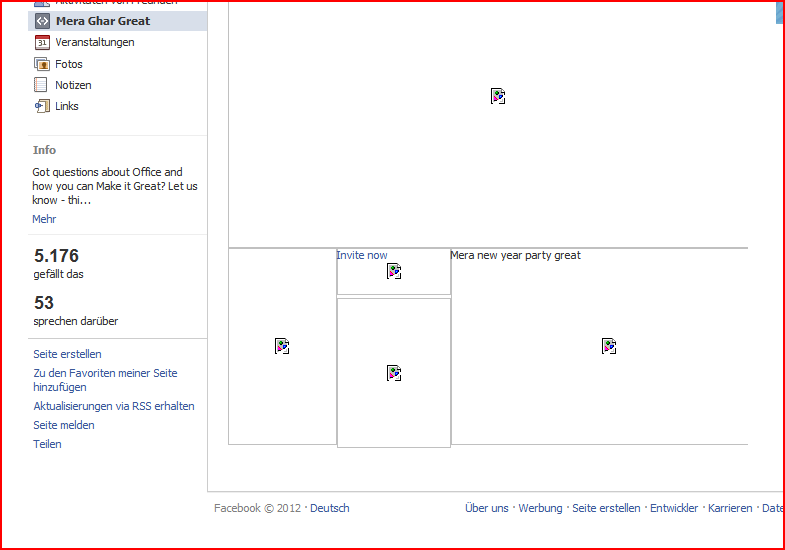Click the Links sidebar icon
785x550 pixels.
42,106
